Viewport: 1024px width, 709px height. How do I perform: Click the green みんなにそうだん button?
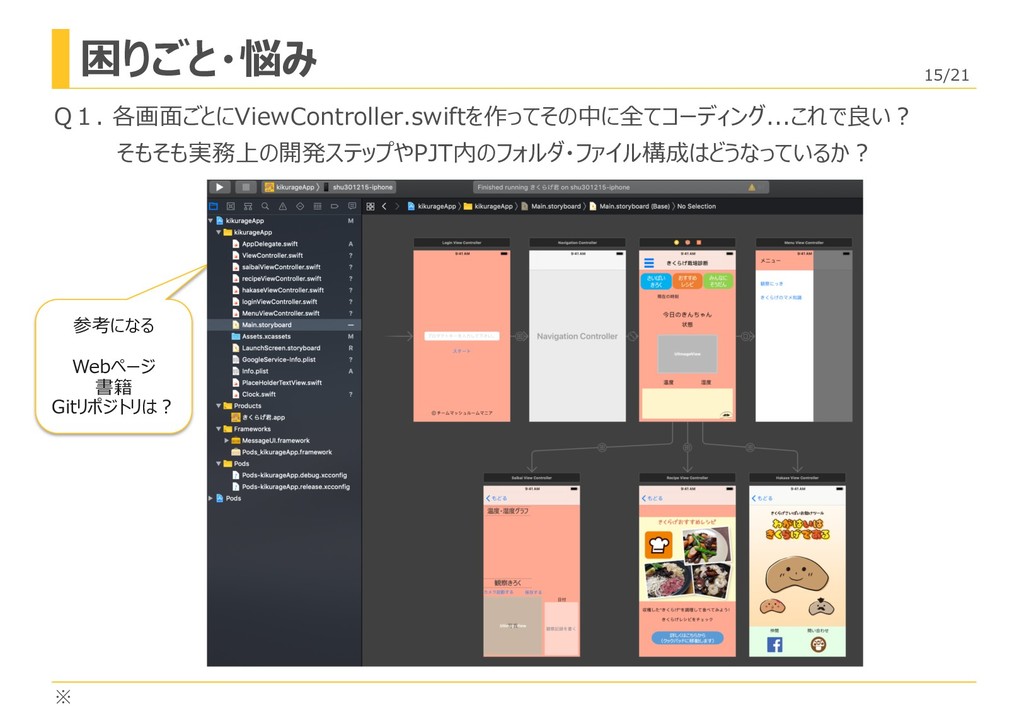tap(718, 281)
